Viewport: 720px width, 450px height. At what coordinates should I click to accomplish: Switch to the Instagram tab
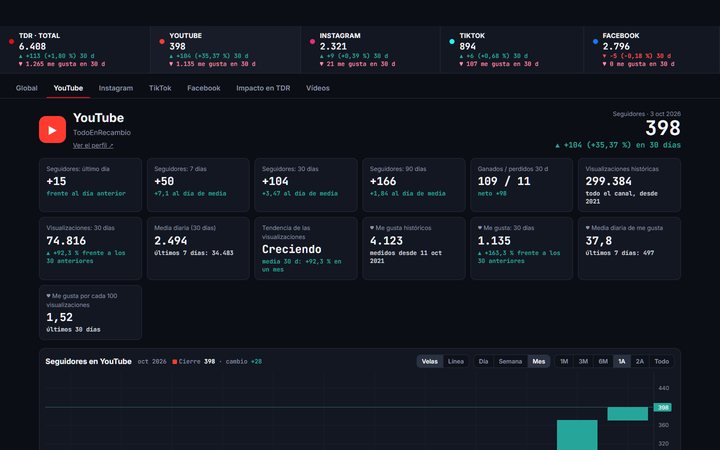point(116,88)
